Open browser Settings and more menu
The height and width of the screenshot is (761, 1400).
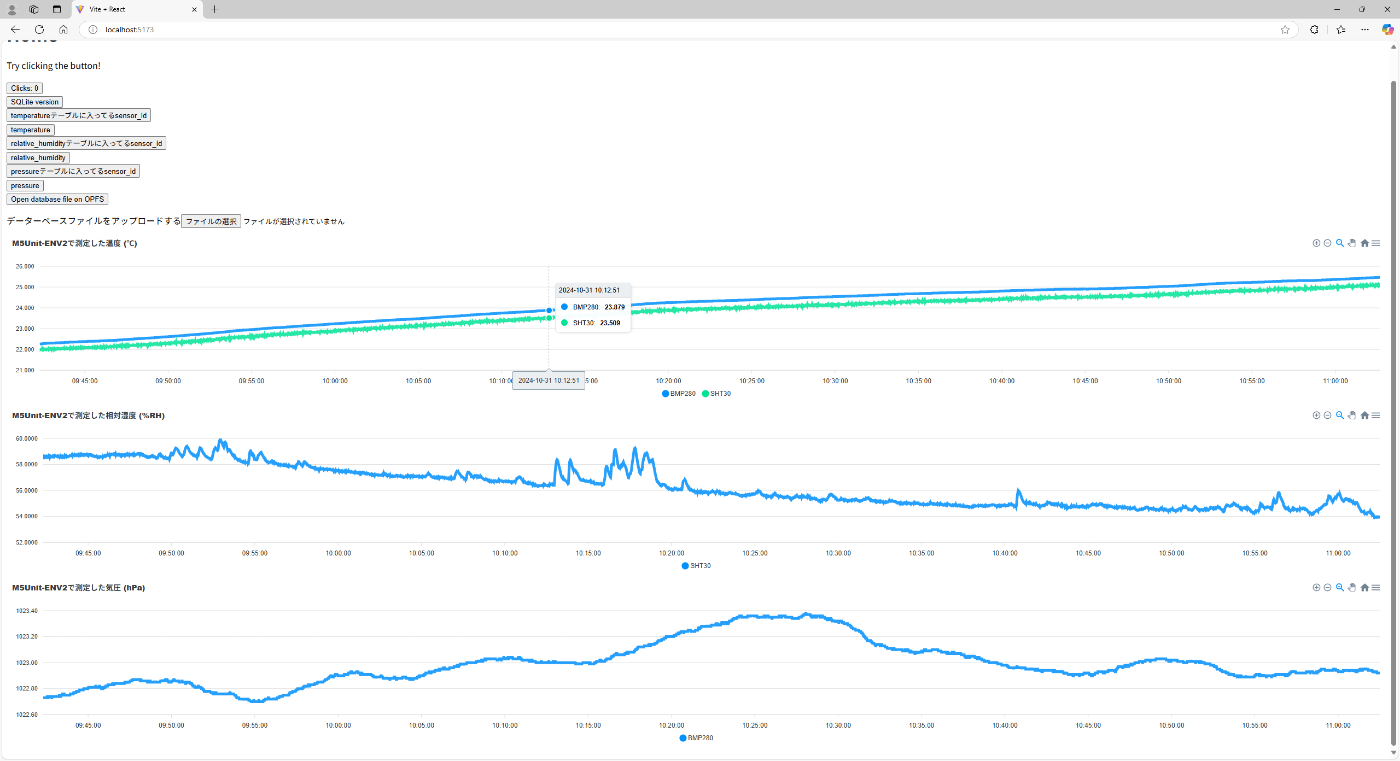[1365, 29]
